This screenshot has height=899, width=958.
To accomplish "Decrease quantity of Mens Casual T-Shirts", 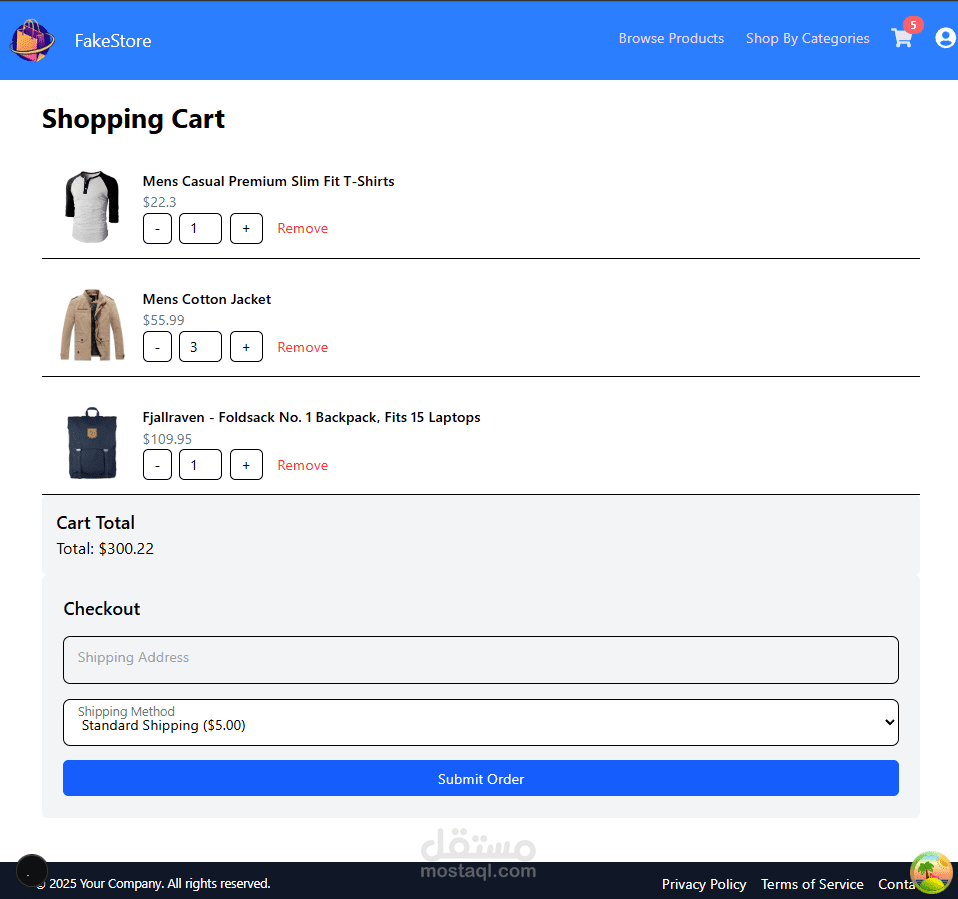I will (x=157, y=229).
